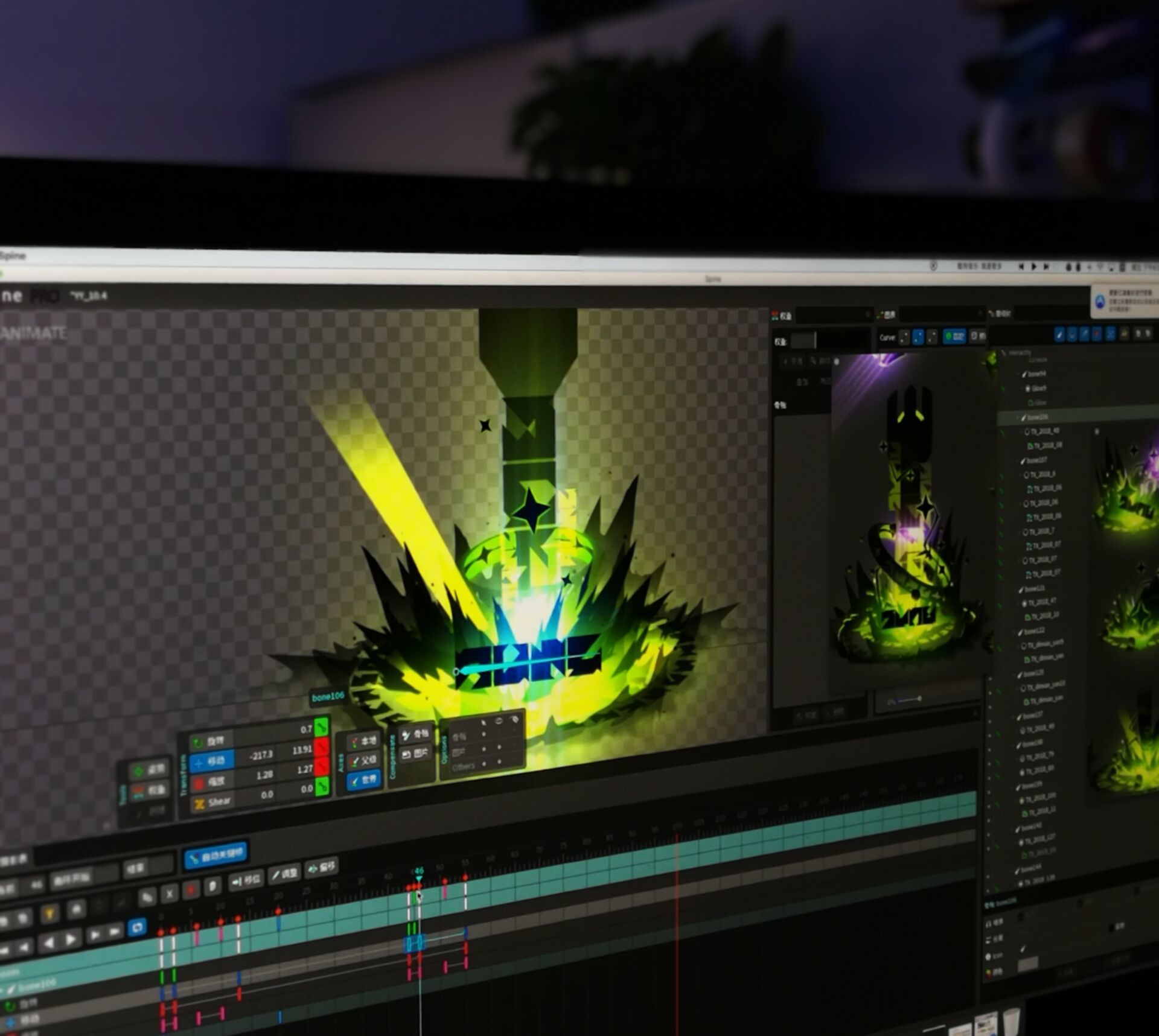Click the Shift button above timeline
Viewport: 1159px width, 1036px height.
click(x=321, y=868)
